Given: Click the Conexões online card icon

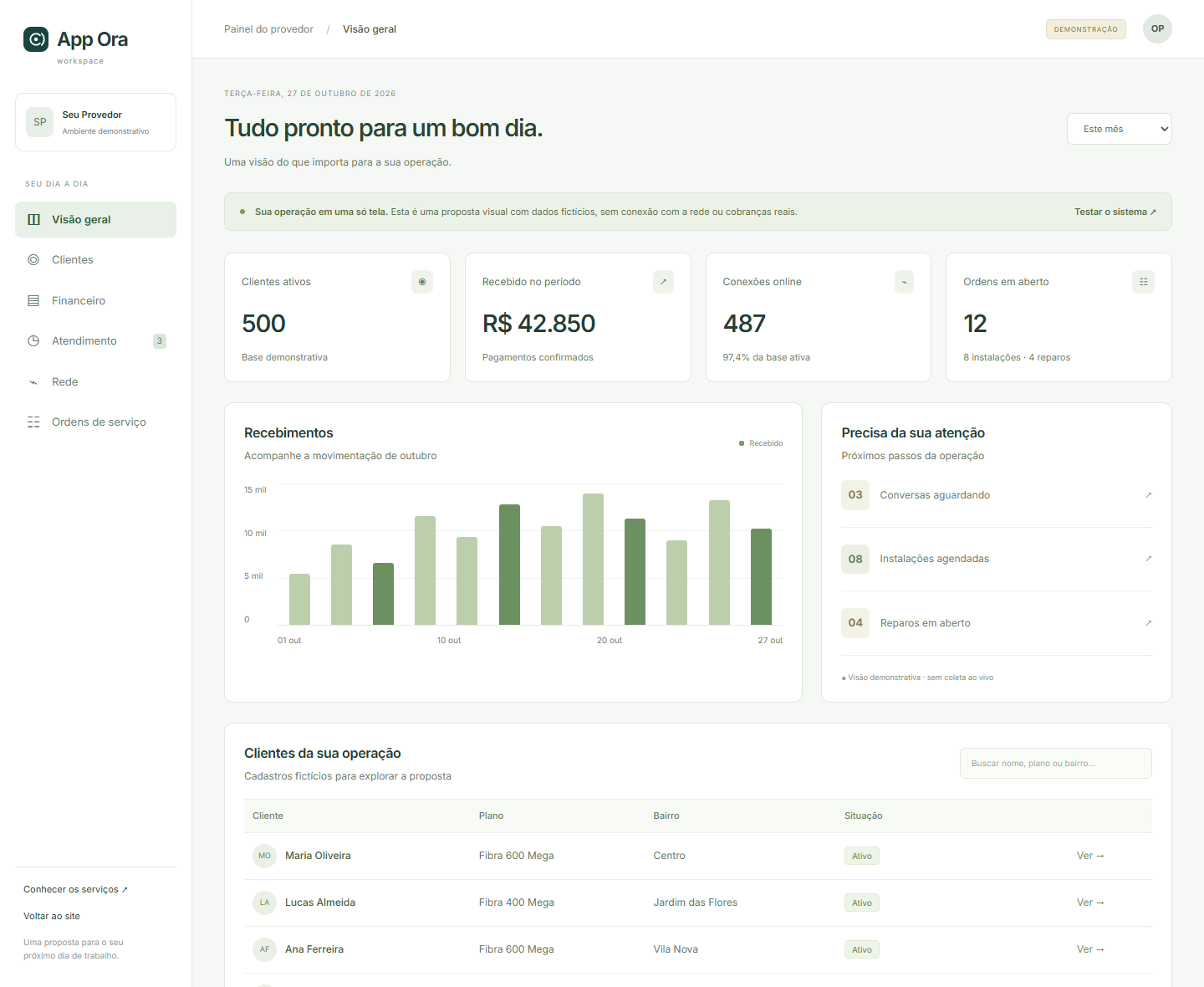Looking at the screenshot, I should (904, 282).
